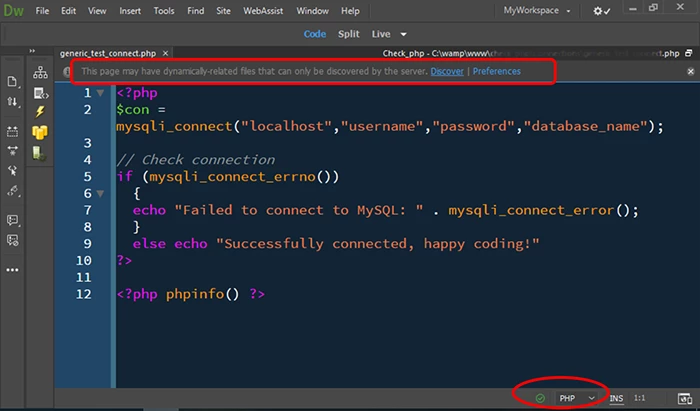Click the Live Code link-chain icon
The width and height of the screenshot is (700, 411).
click(x=12, y=191)
